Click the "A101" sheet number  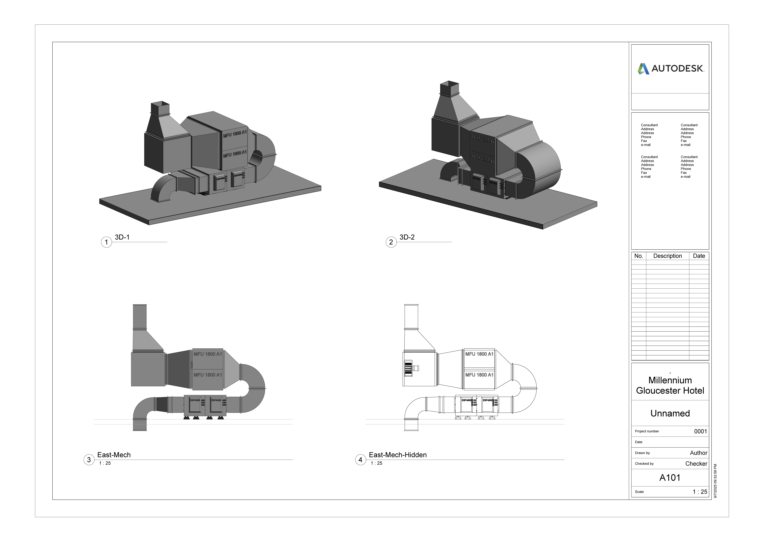pos(670,478)
